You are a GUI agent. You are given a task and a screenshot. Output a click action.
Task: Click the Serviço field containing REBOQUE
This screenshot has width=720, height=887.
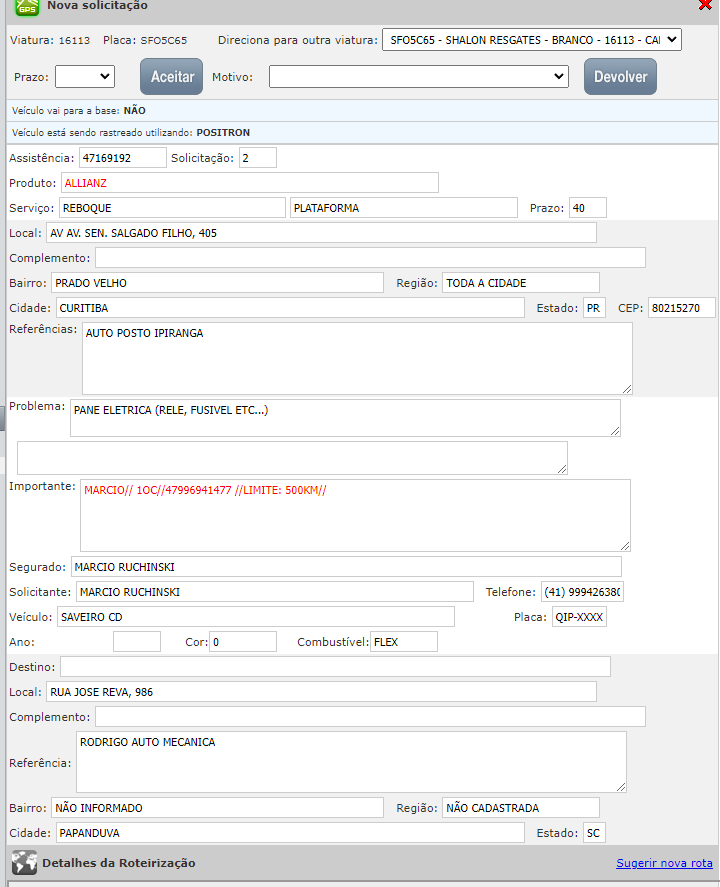171,208
